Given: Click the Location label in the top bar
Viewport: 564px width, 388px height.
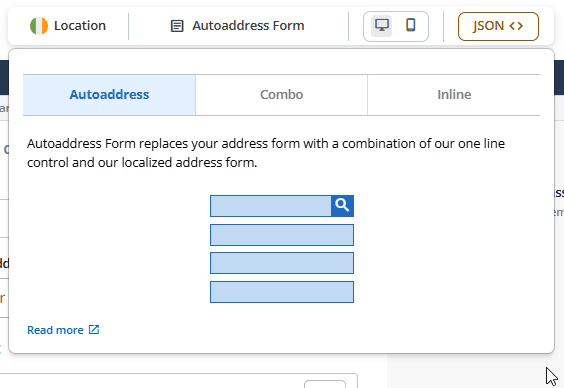Looking at the screenshot, I should click(x=80, y=26).
